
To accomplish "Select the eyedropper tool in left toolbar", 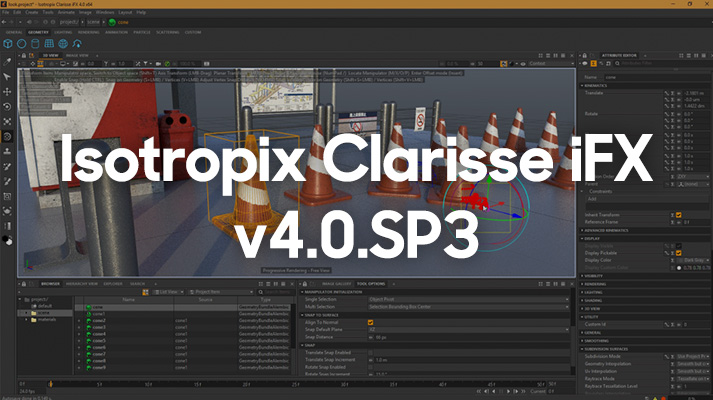I will click(7, 62).
